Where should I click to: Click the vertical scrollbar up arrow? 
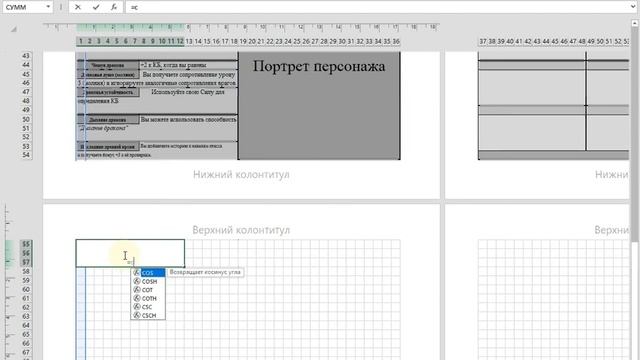[635, 24]
